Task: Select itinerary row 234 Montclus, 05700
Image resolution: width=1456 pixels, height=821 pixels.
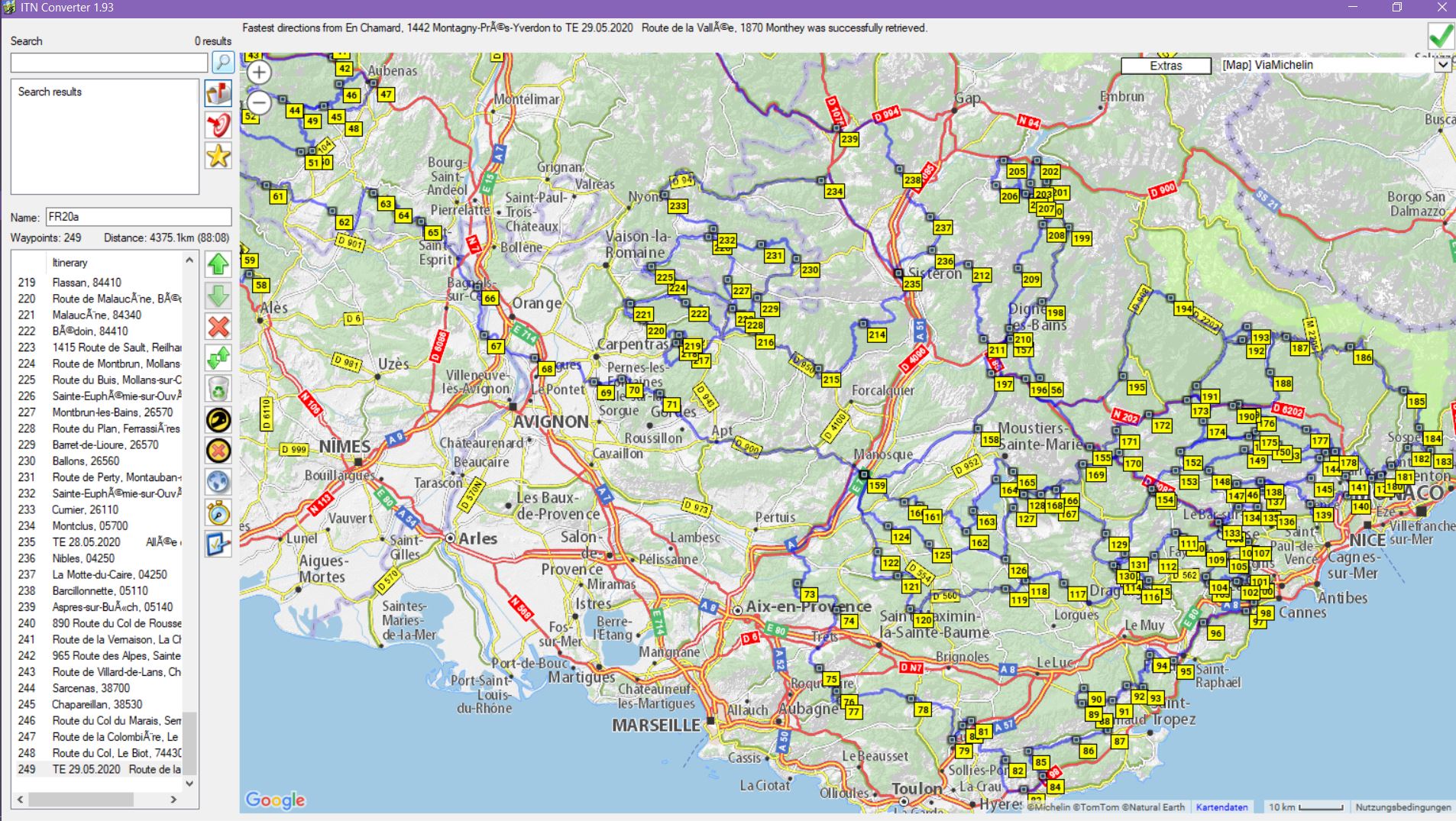Action: 98,526
